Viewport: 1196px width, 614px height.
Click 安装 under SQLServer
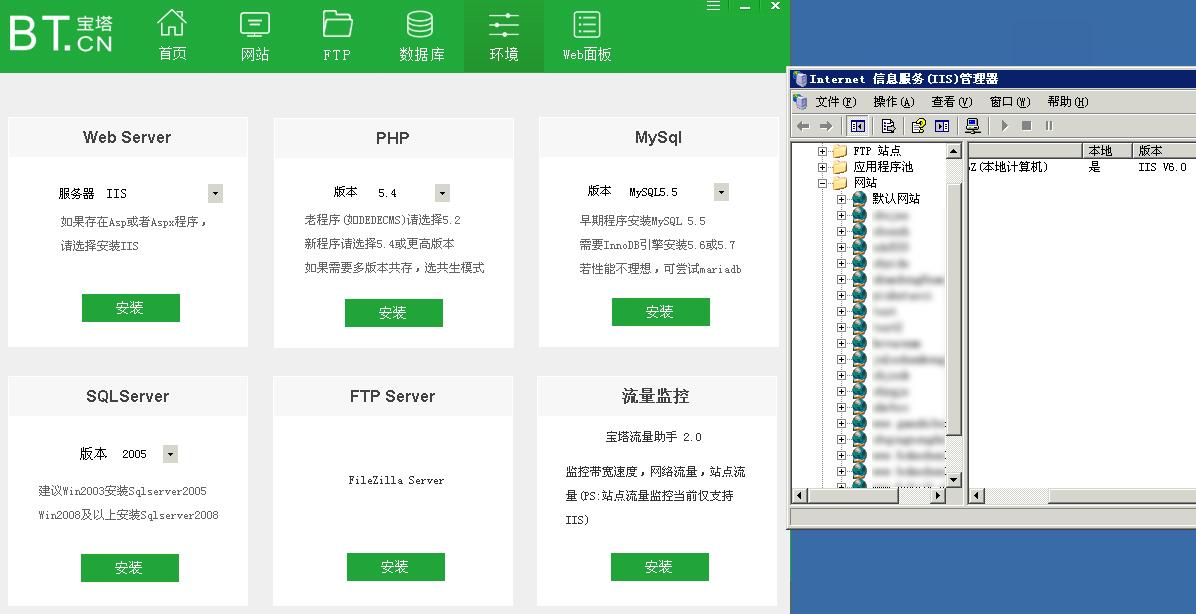130,568
